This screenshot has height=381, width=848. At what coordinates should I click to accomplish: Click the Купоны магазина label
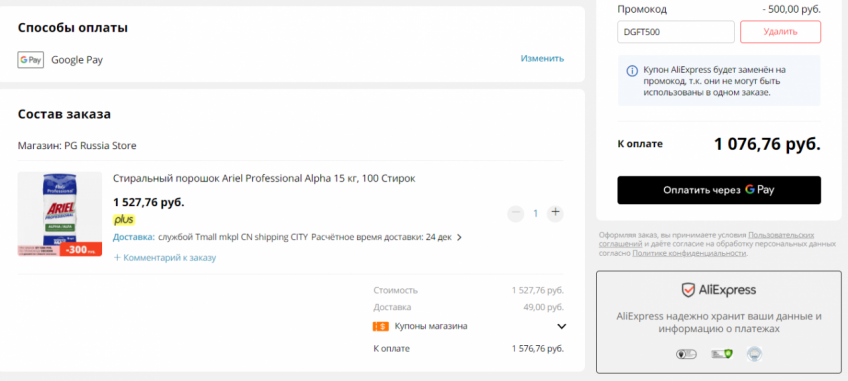click(x=431, y=326)
